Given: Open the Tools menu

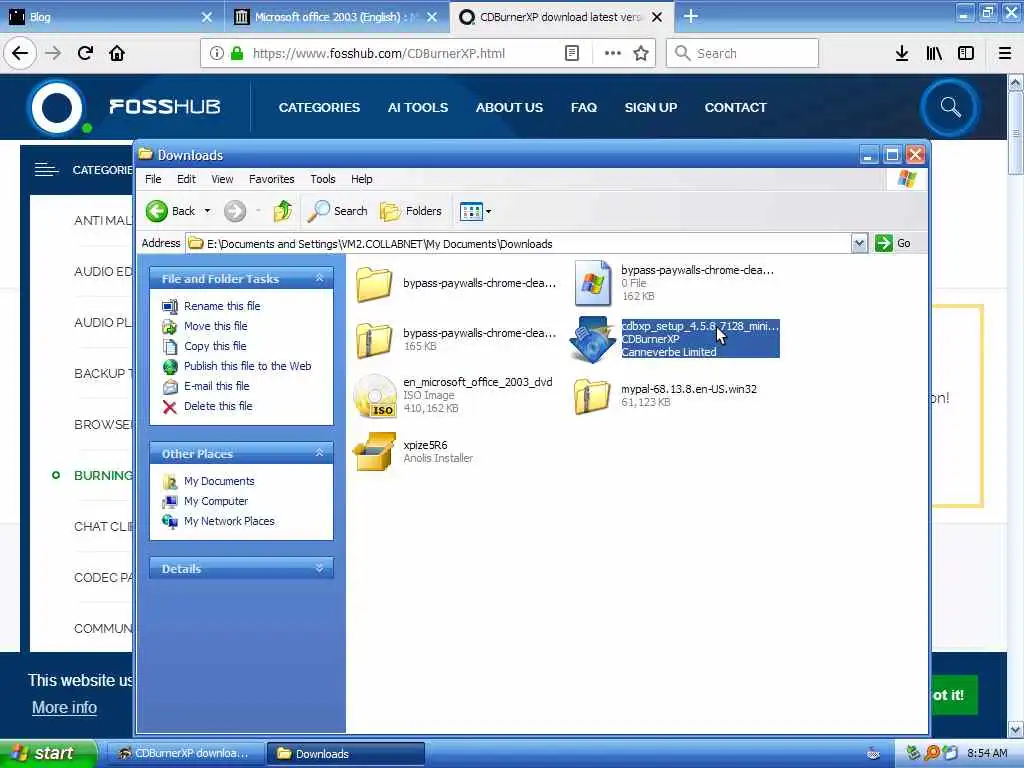Looking at the screenshot, I should (x=323, y=179).
